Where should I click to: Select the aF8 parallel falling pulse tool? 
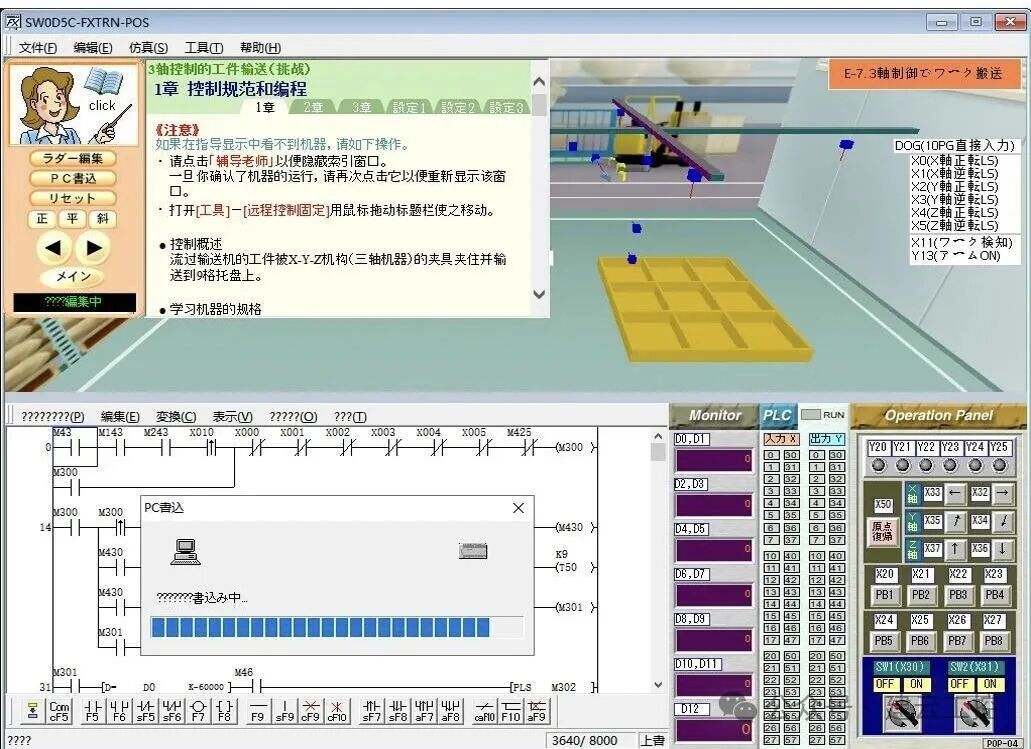click(x=450, y=711)
